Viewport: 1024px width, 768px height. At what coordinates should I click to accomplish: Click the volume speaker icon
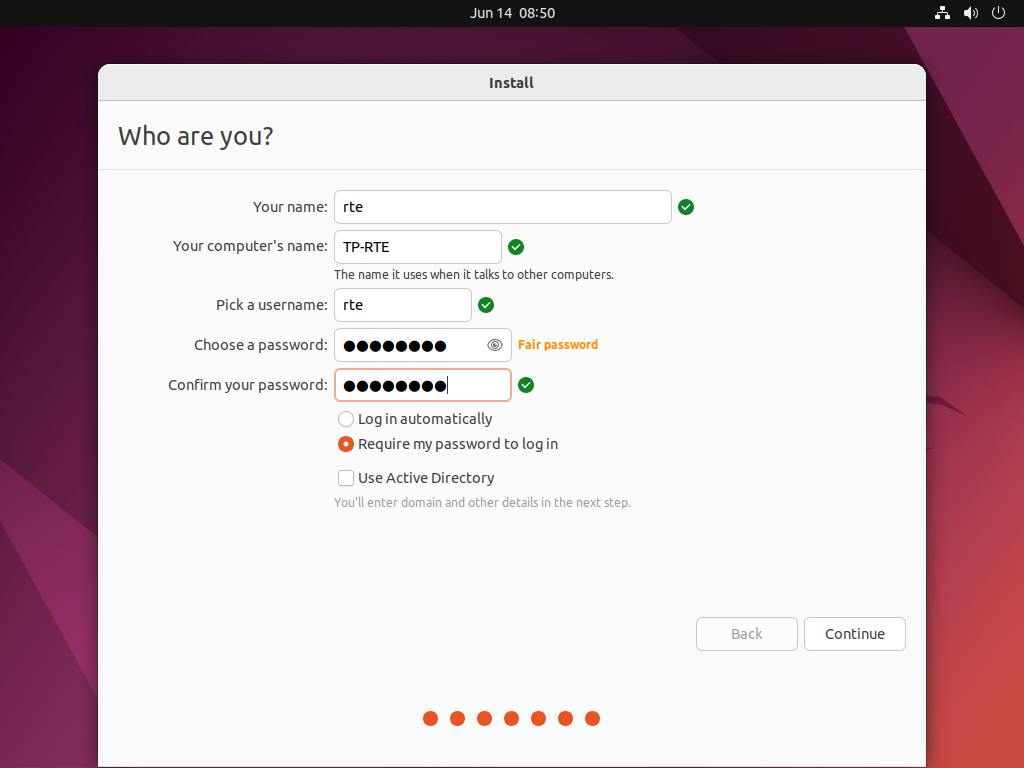(x=970, y=13)
